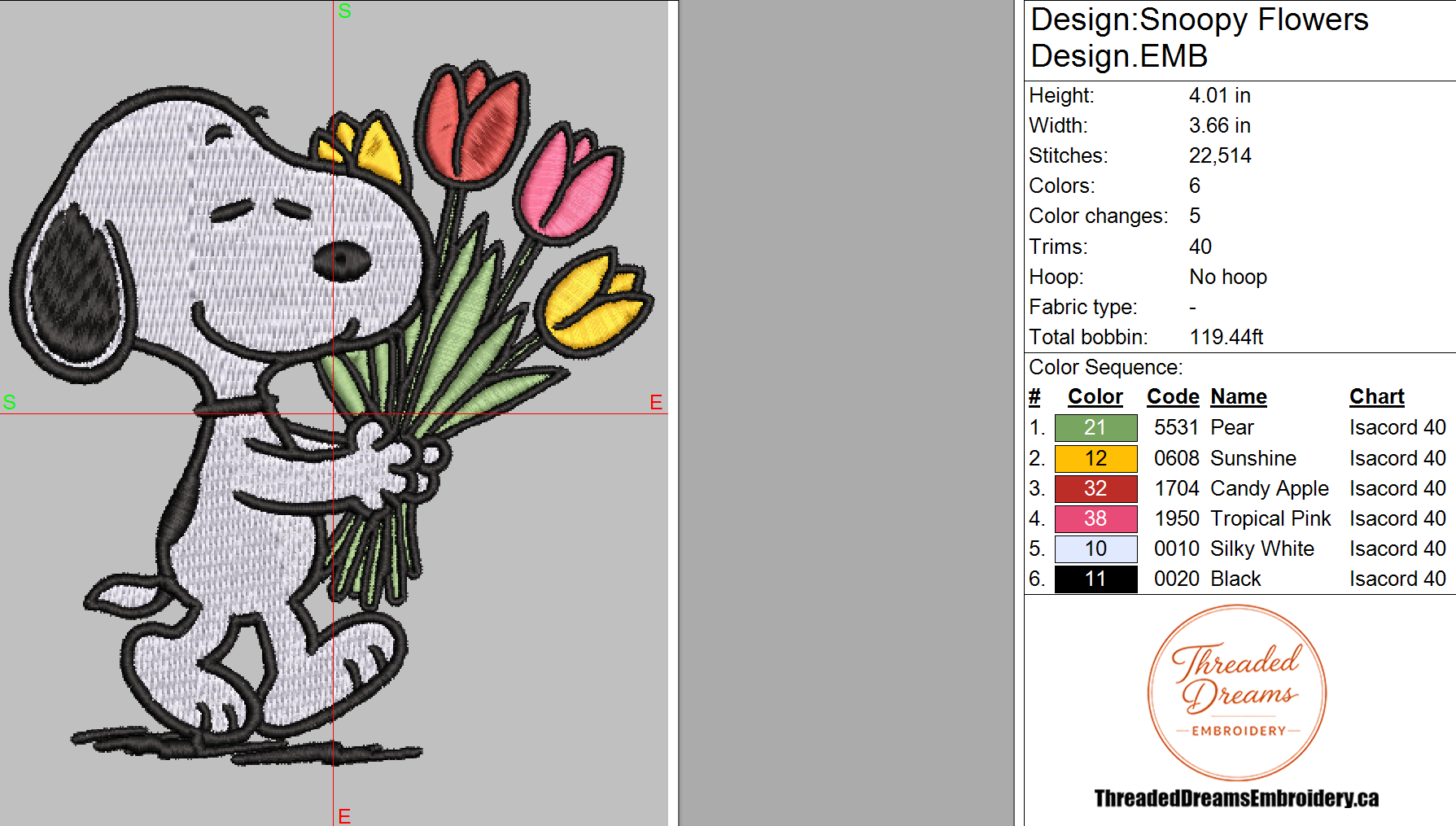
Task: Click the green S start marker at top
Action: click(x=345, y=11)
